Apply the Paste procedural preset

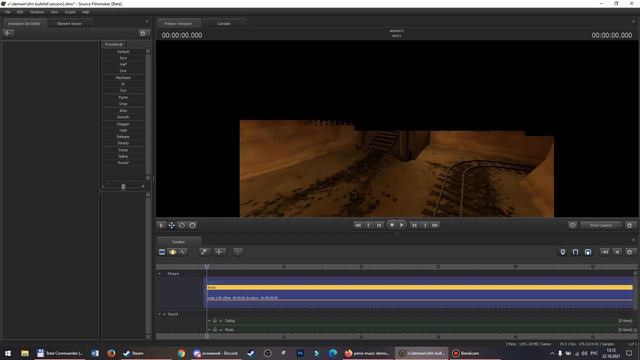(123, 97)
